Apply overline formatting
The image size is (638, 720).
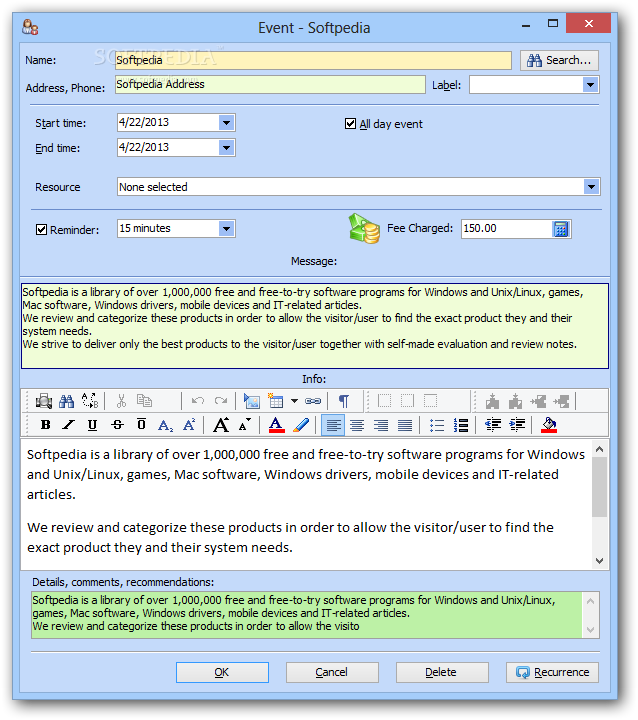tap(141, 425)
